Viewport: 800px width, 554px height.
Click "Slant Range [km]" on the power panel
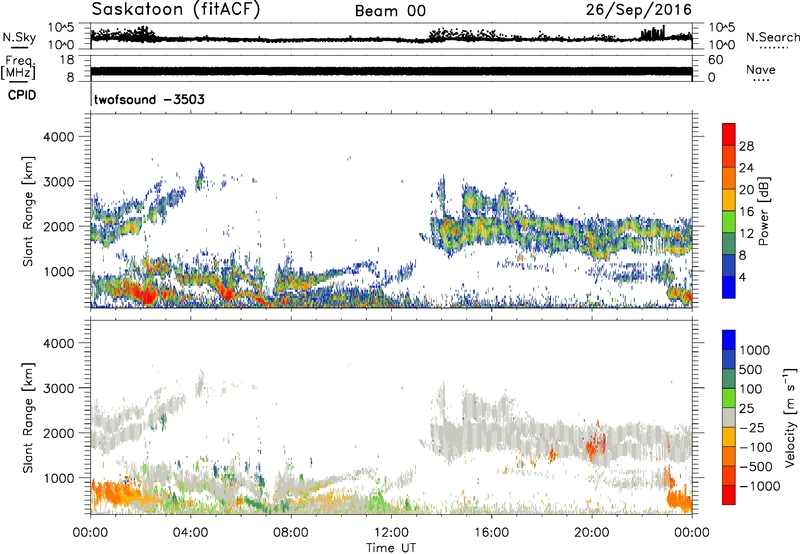(x=28, y=211)
